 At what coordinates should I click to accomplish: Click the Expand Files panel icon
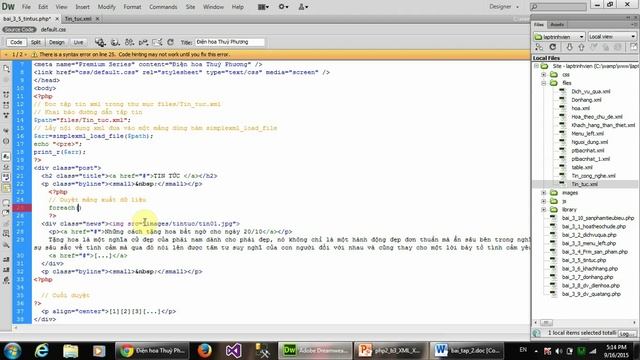634,47
